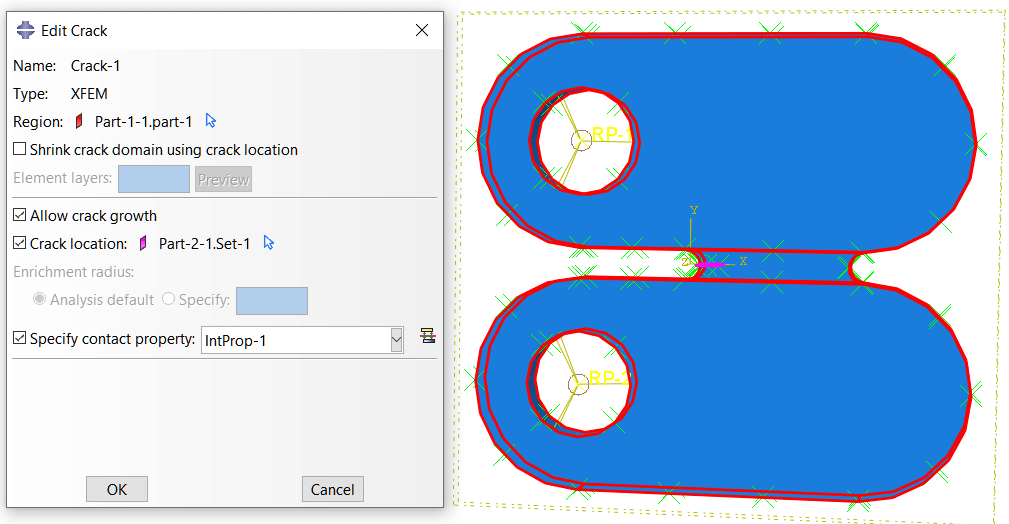Cancel the Edit Crack dialog
Viewport: 1009px width, 524px height.
click(332, 489)
